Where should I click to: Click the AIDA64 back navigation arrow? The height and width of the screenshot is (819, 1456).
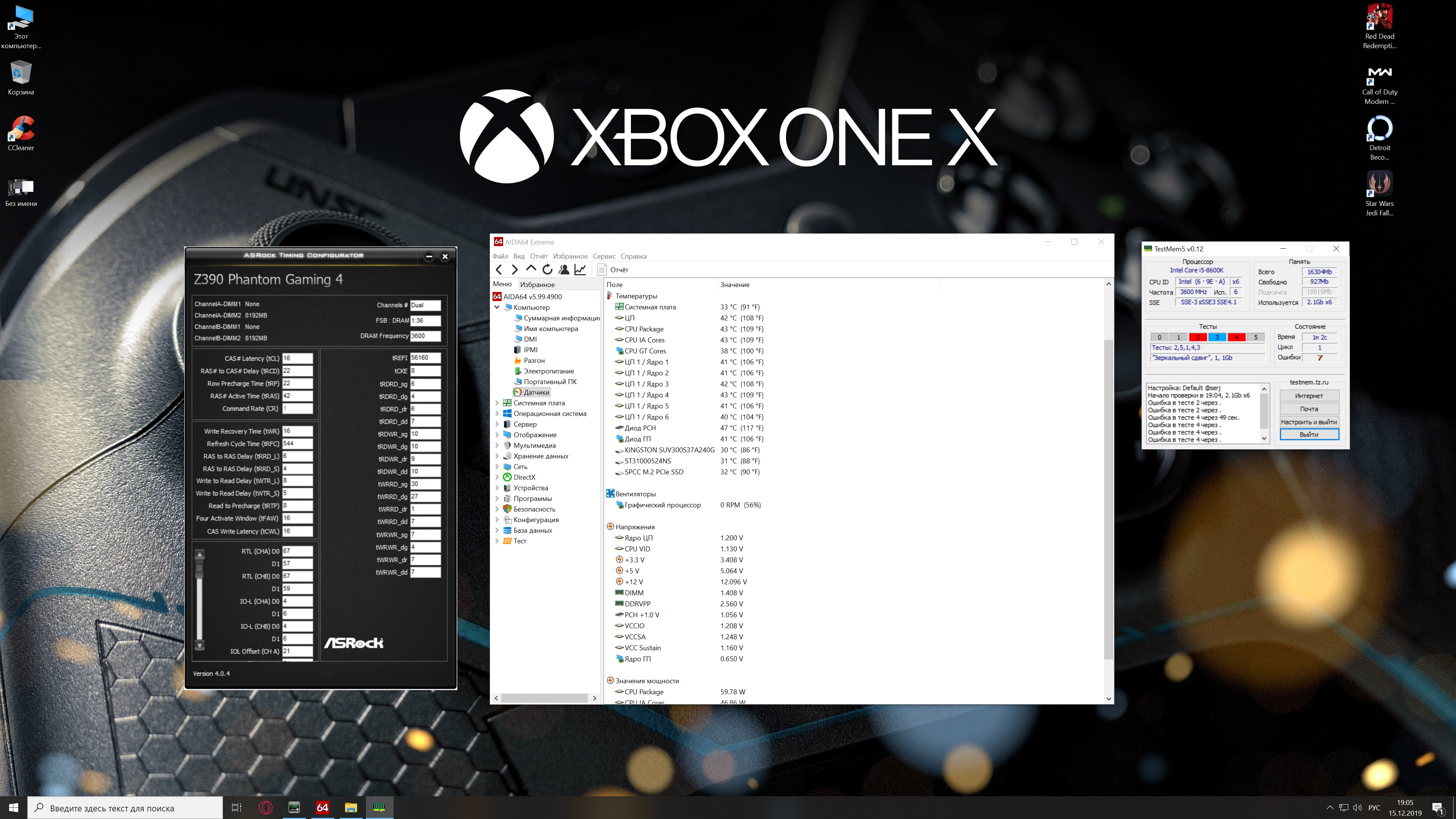tap(499, 270)
